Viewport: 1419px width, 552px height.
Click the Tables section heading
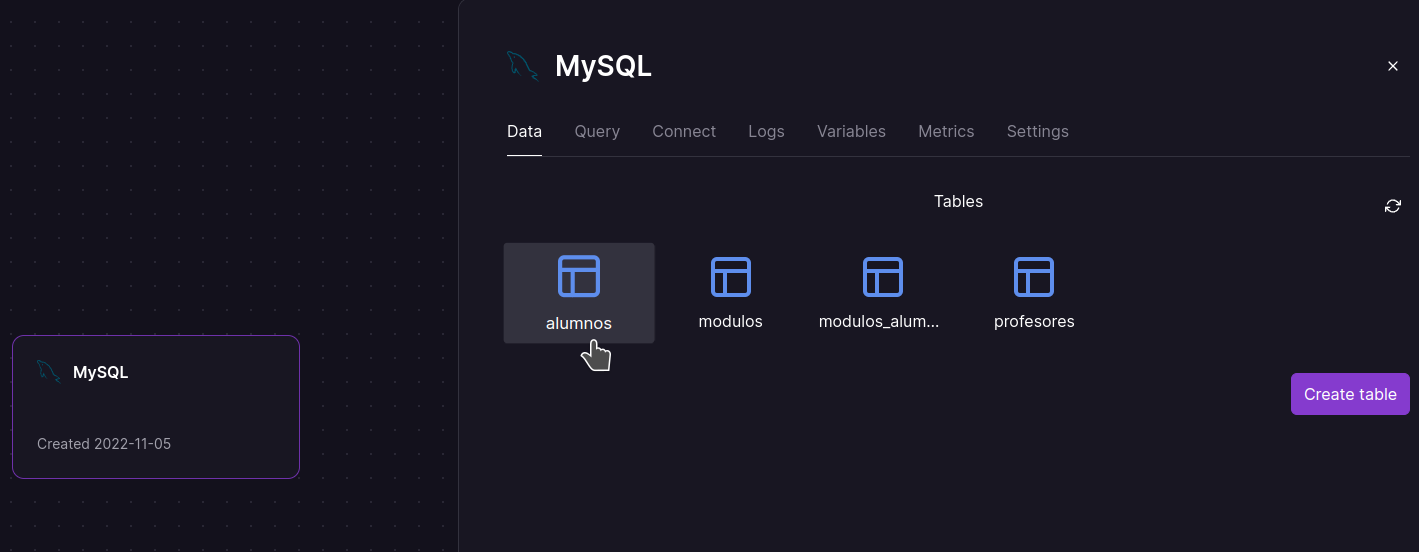[958, 201]
